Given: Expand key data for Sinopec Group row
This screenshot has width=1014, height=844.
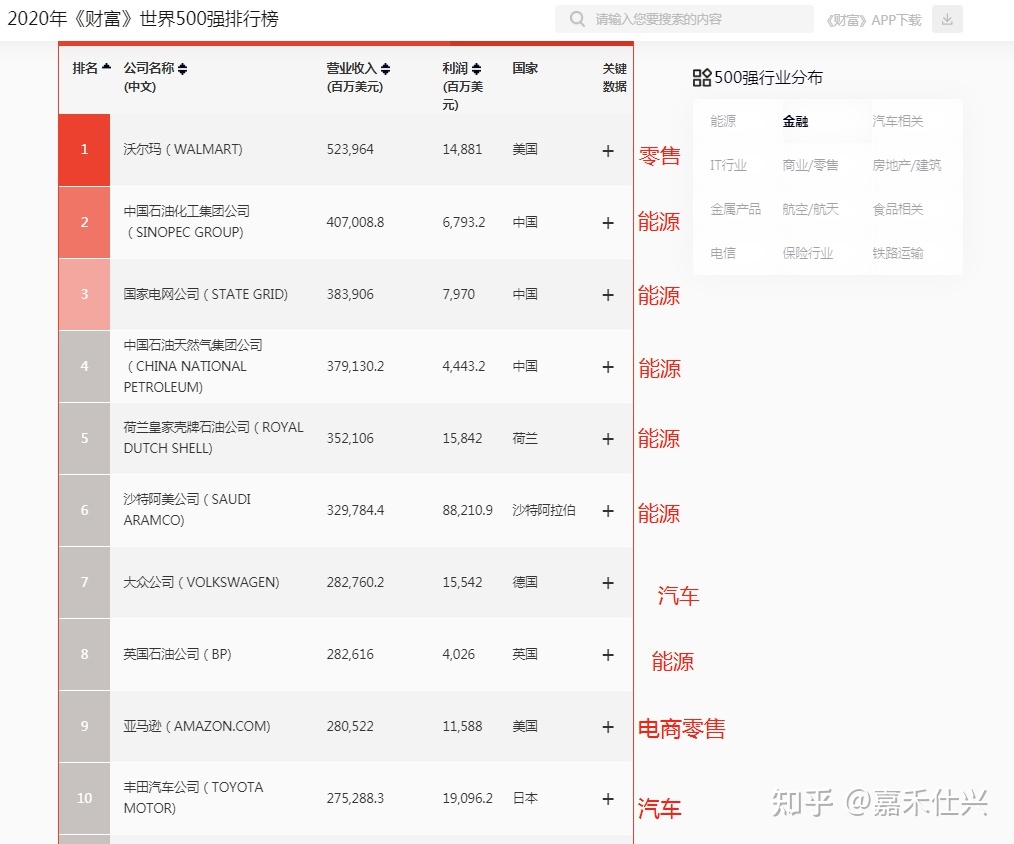Looking at the screenshot, I should pos(608,223).
